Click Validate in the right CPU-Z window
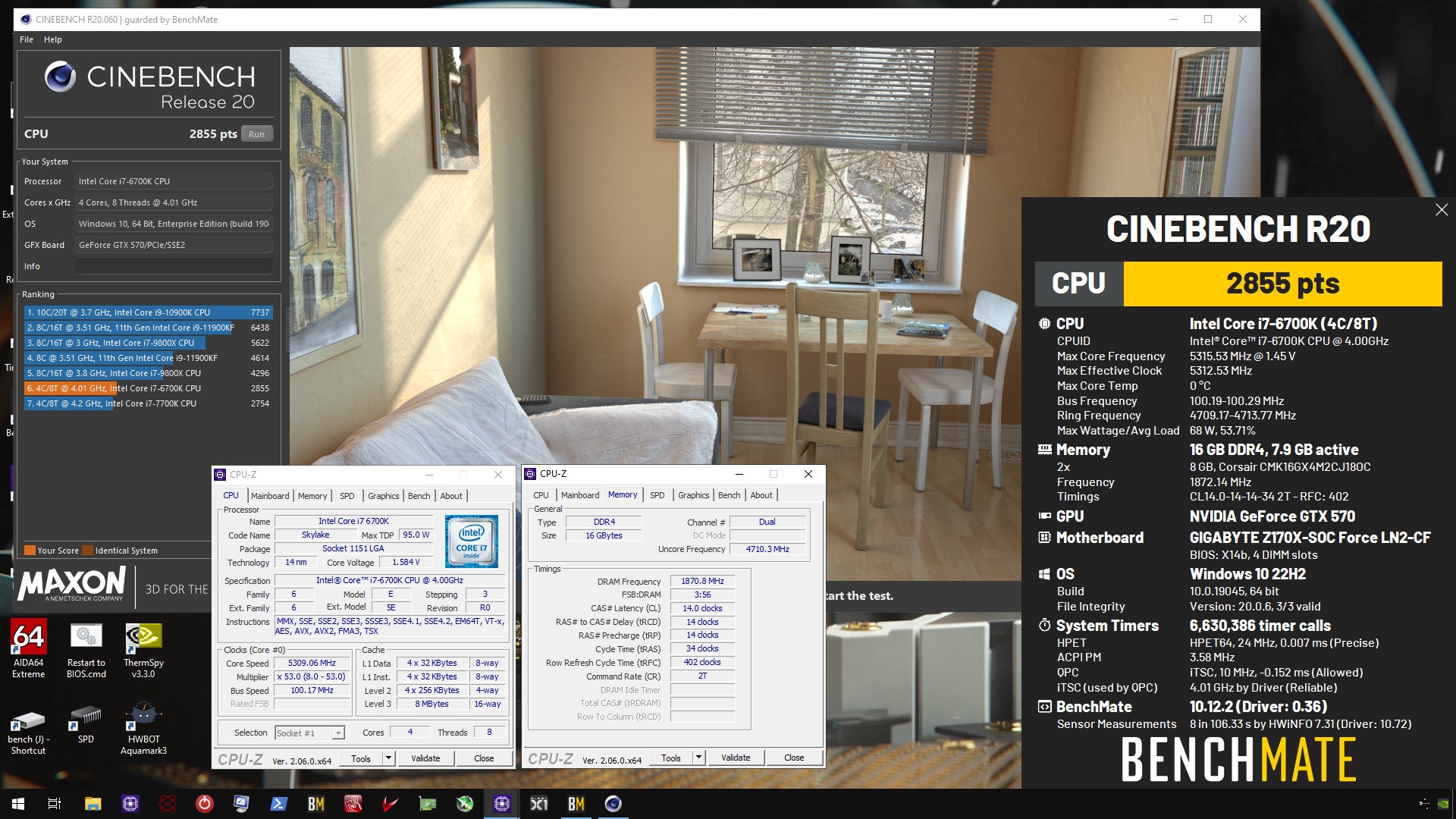The image size is (1456, 819). click(x=736, y=758)
